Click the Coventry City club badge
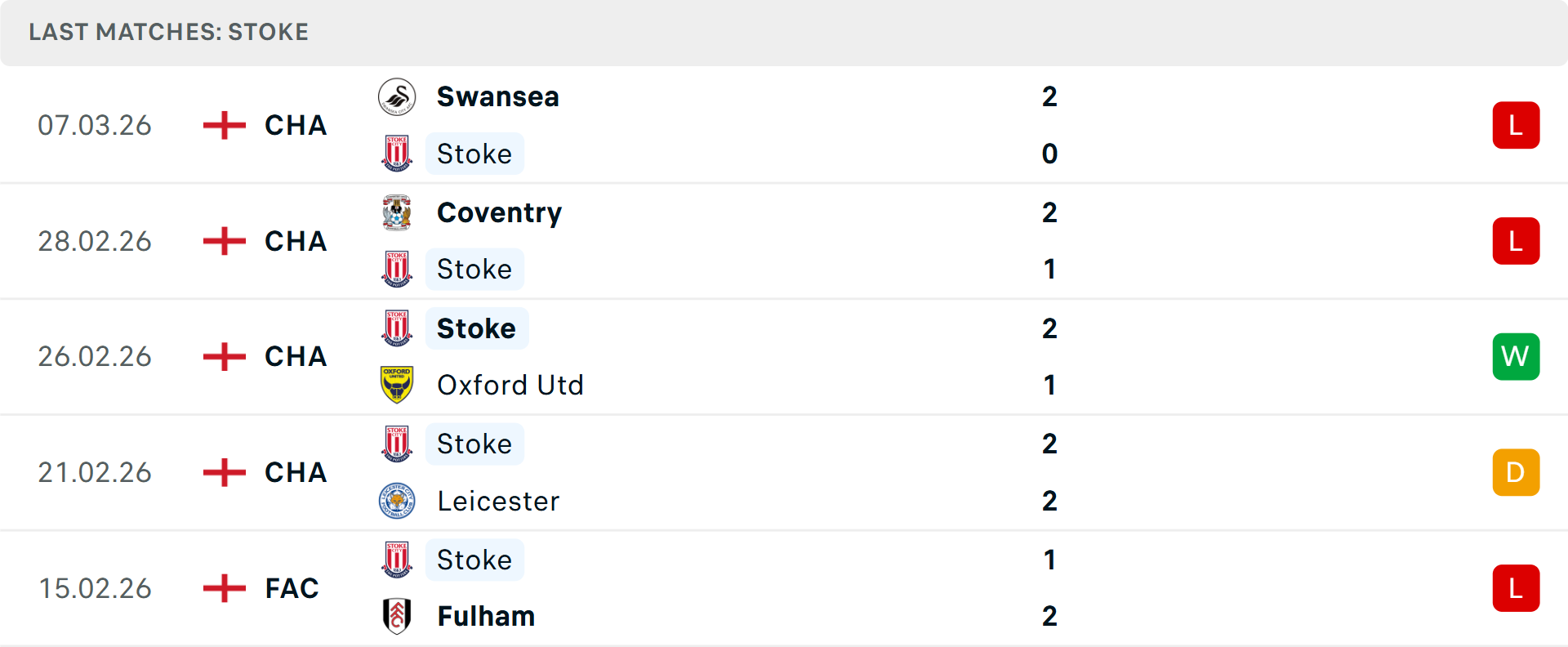 pos(397,212)
